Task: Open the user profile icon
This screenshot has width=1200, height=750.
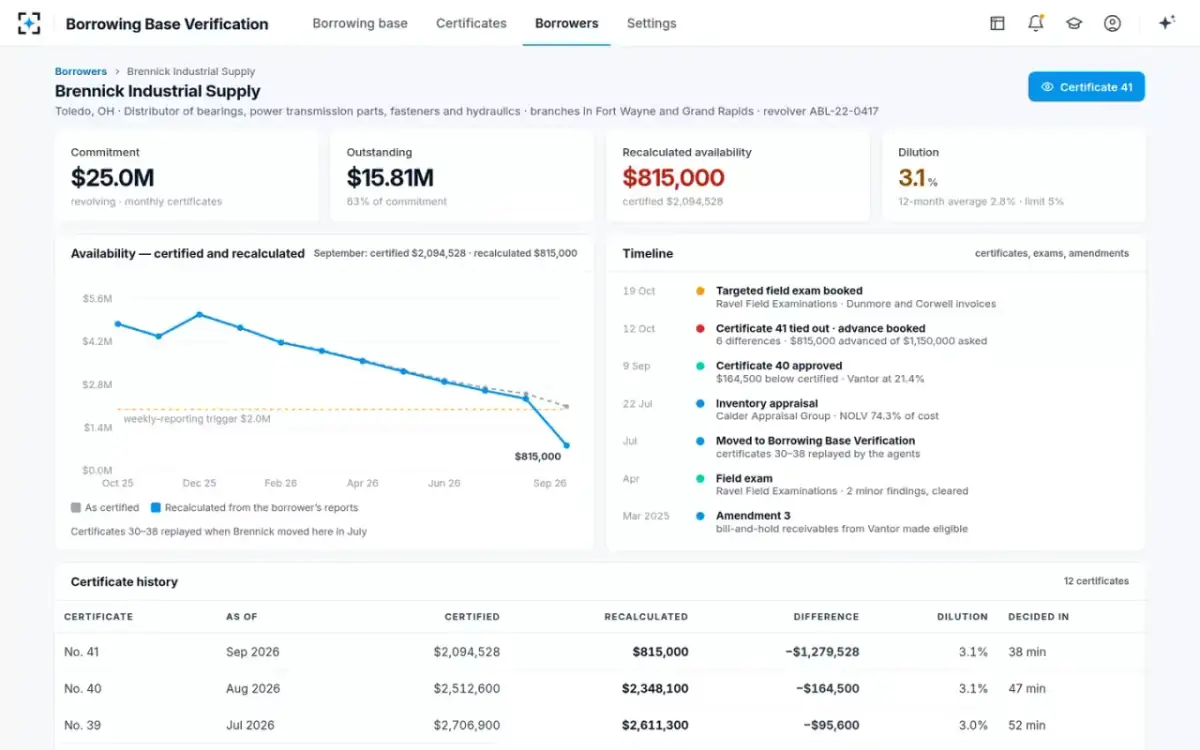Action: click(1112, 23)
